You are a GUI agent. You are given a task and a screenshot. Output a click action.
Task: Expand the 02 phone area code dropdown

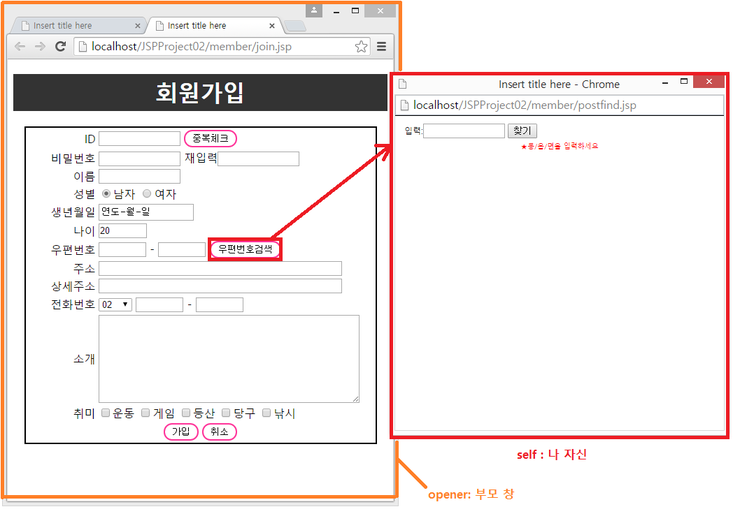[115, 304]
